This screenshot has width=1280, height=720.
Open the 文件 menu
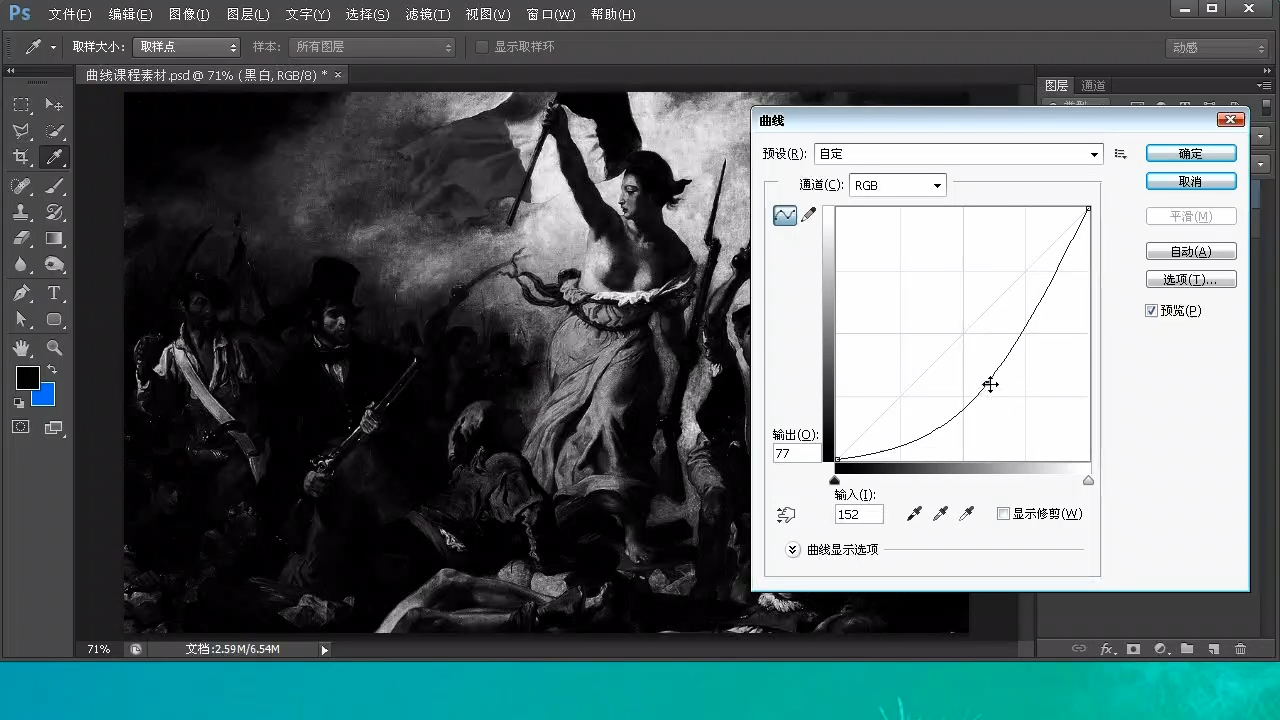pos(70,15)
